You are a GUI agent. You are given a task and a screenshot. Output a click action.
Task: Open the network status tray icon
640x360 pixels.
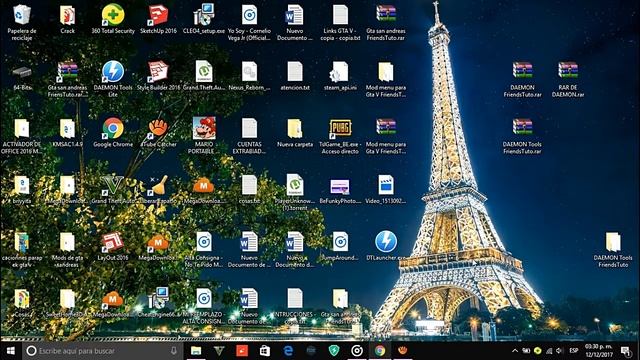coord(549,351)
